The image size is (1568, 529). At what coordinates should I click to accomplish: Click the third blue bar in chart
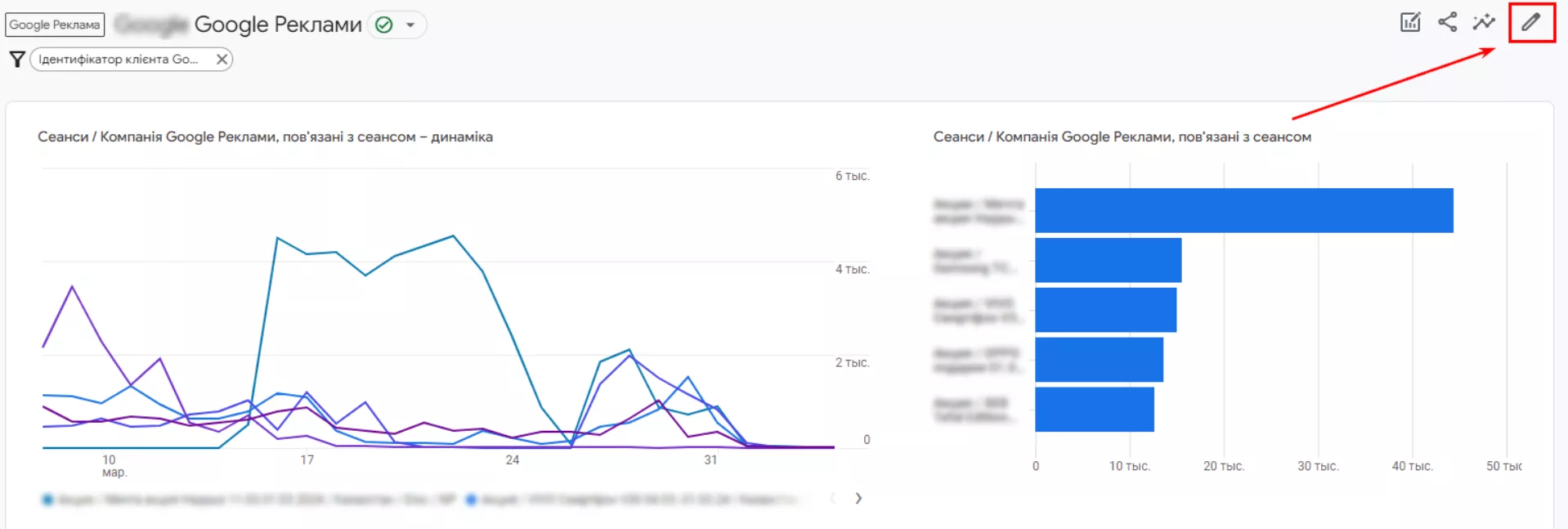1105,310
